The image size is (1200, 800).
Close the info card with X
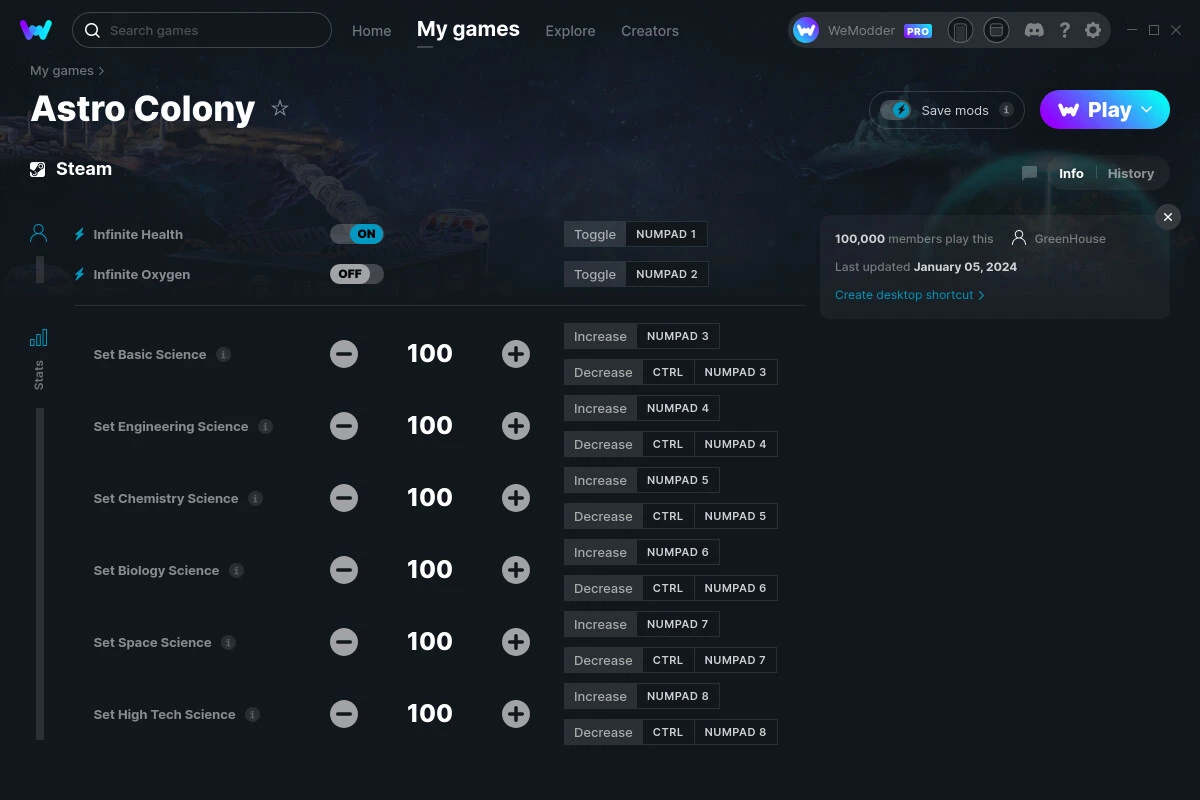click(1168, 217)
